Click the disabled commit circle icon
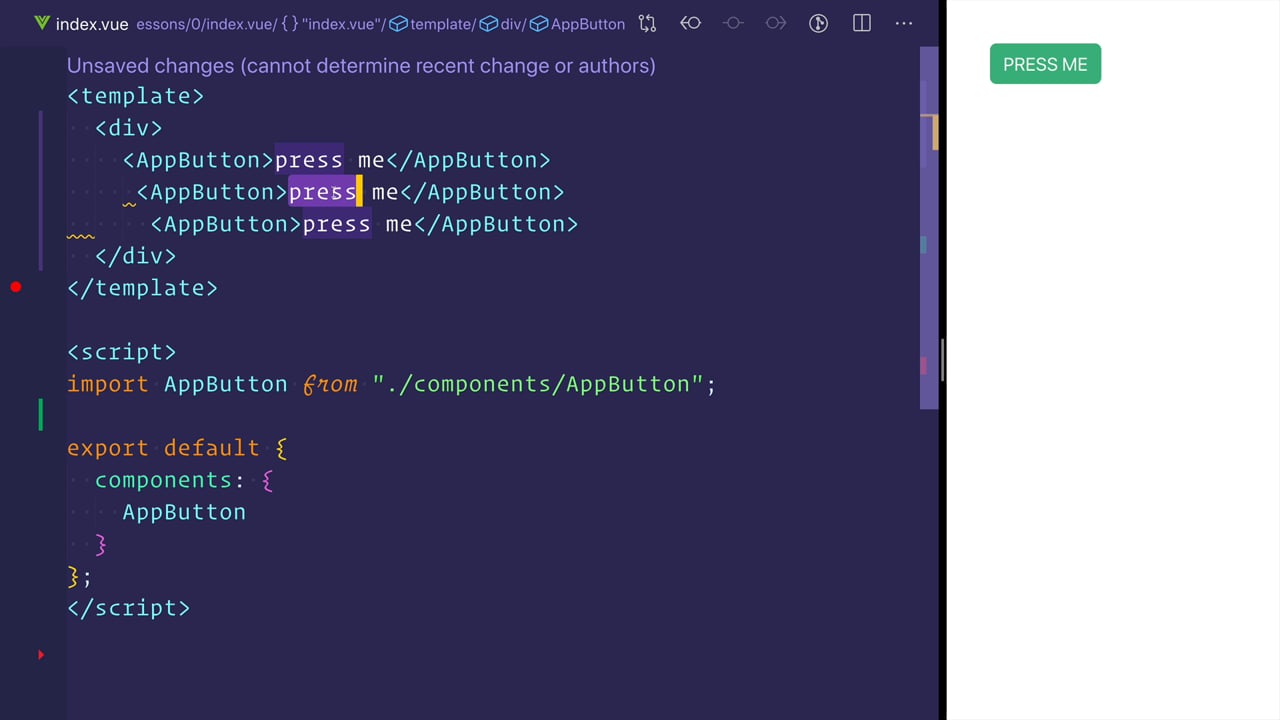Viewport: 1280px width, 720px height. point(733,23)
